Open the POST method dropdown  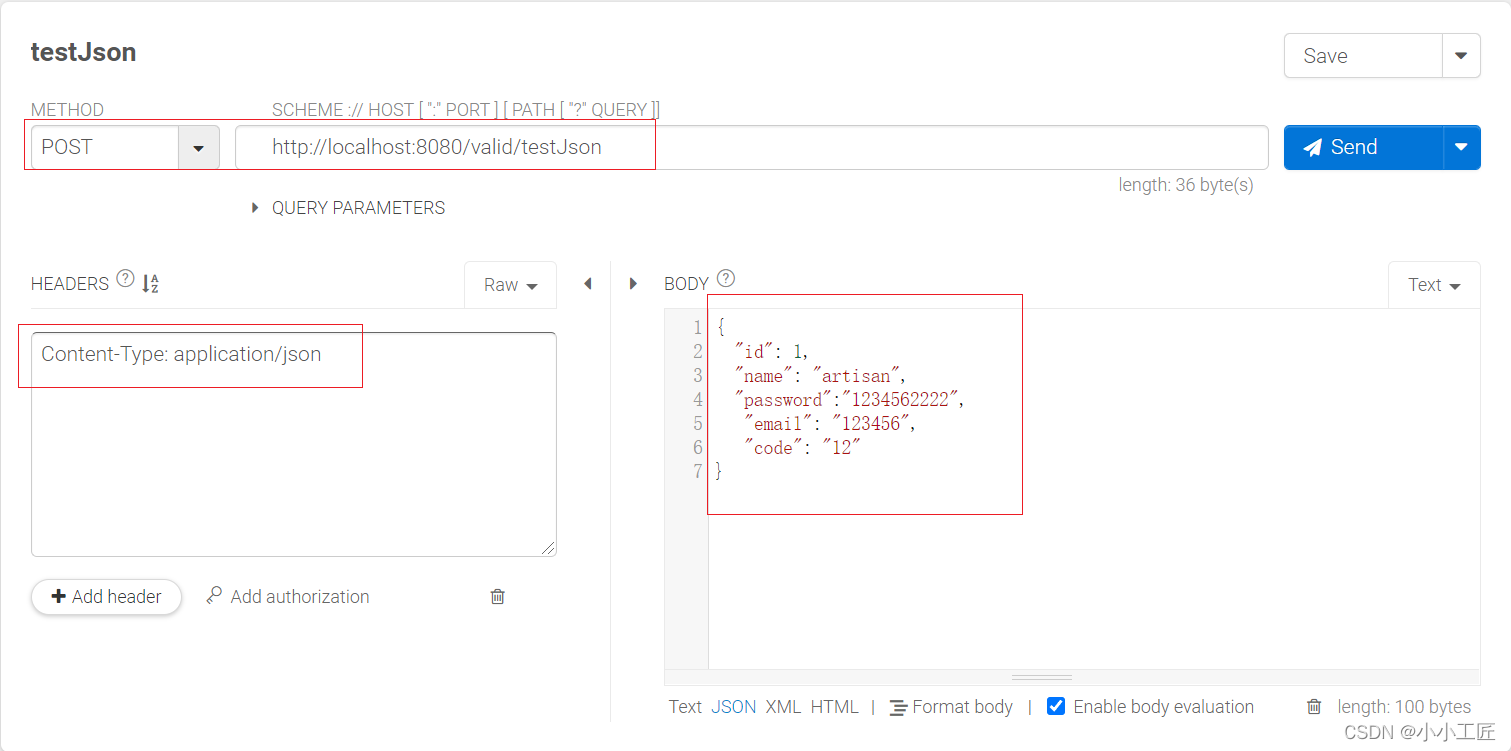[198, 147]
